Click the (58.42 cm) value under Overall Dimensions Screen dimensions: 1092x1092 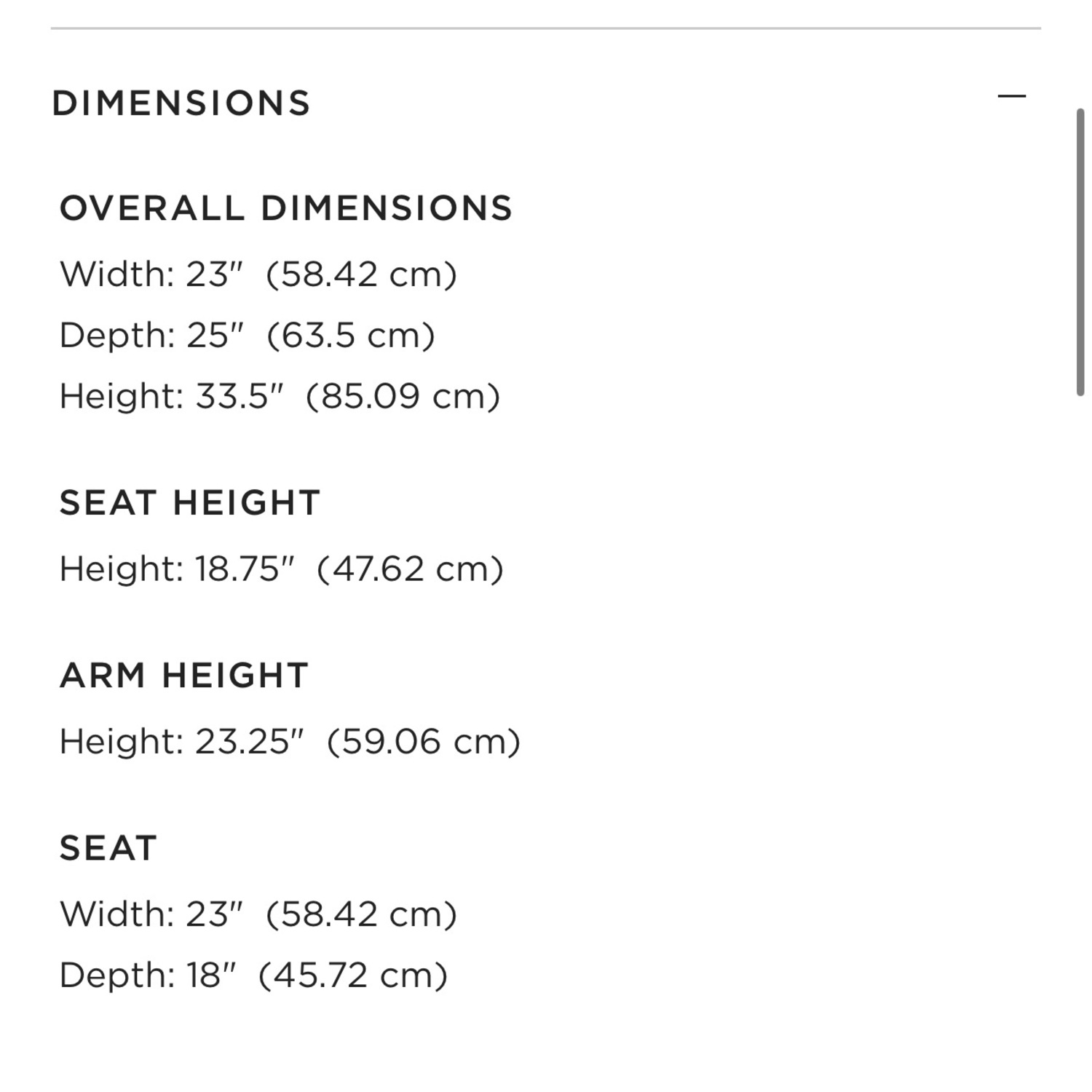coord(361,275)
